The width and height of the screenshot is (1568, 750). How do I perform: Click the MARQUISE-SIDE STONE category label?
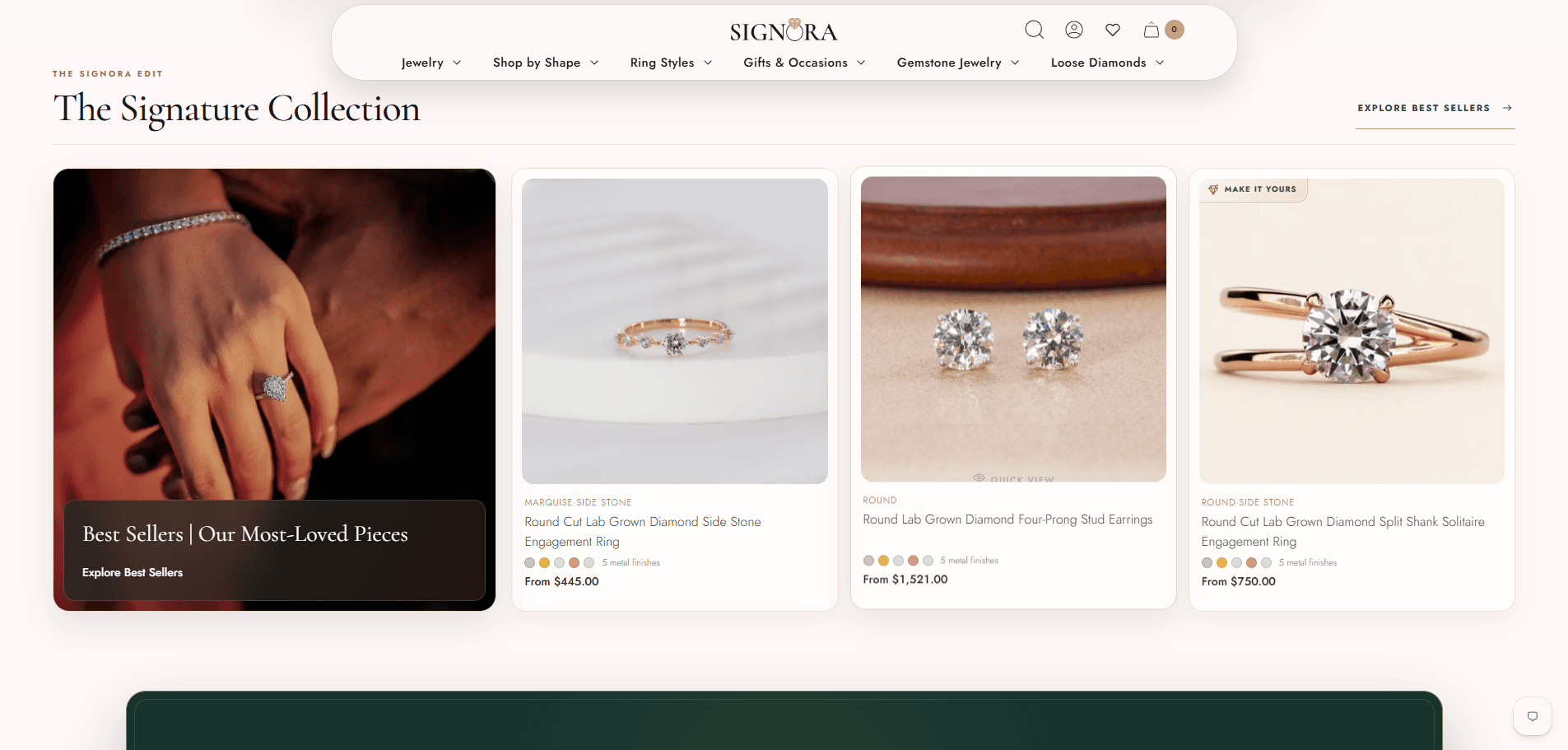pos(578,502)
